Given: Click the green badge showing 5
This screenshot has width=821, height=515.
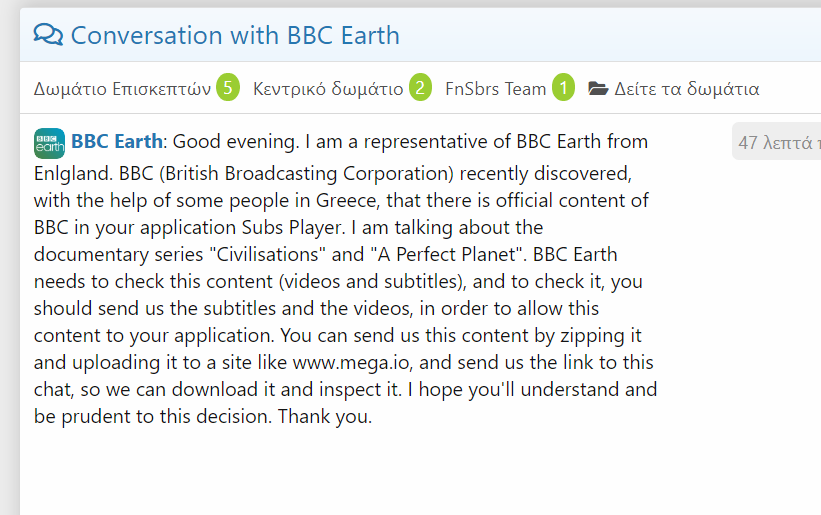Looking at the screenshot, I should (228, 88).
